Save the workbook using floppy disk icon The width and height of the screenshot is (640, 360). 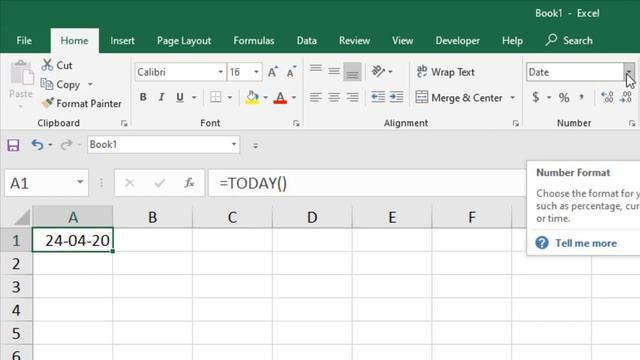(13, 145)
